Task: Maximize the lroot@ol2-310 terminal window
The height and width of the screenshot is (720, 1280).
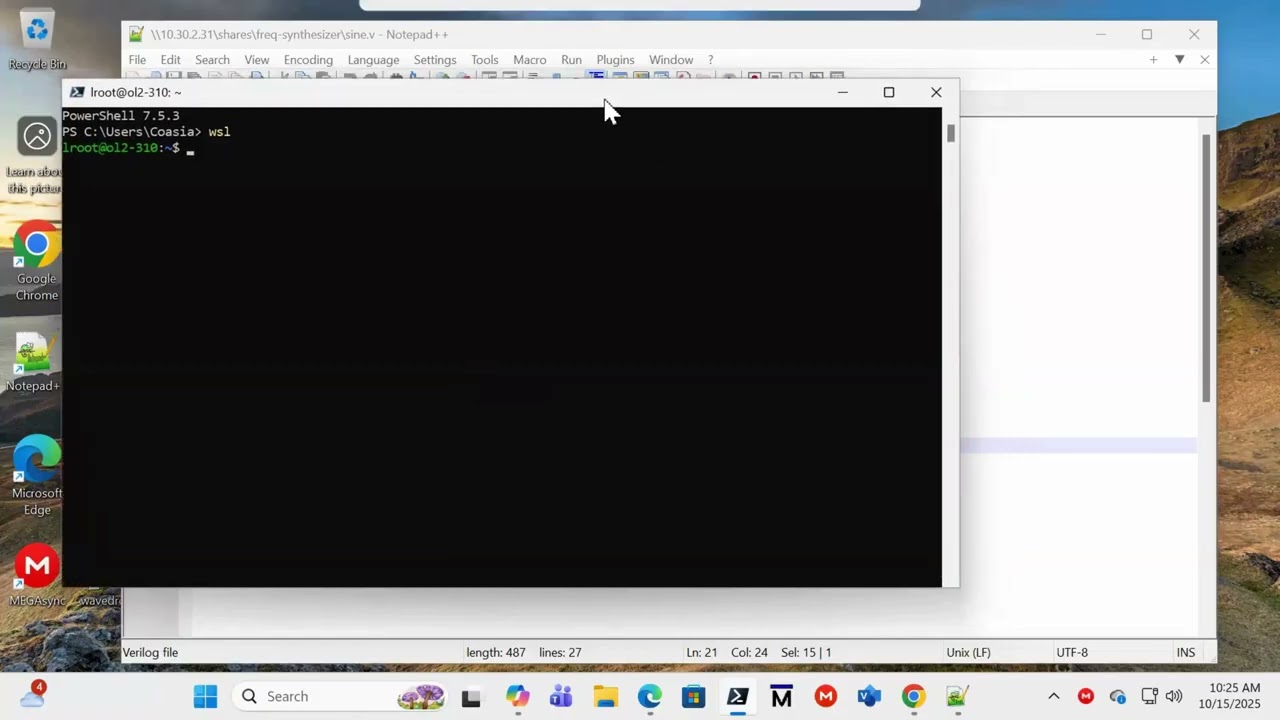Action: [889, 92]
